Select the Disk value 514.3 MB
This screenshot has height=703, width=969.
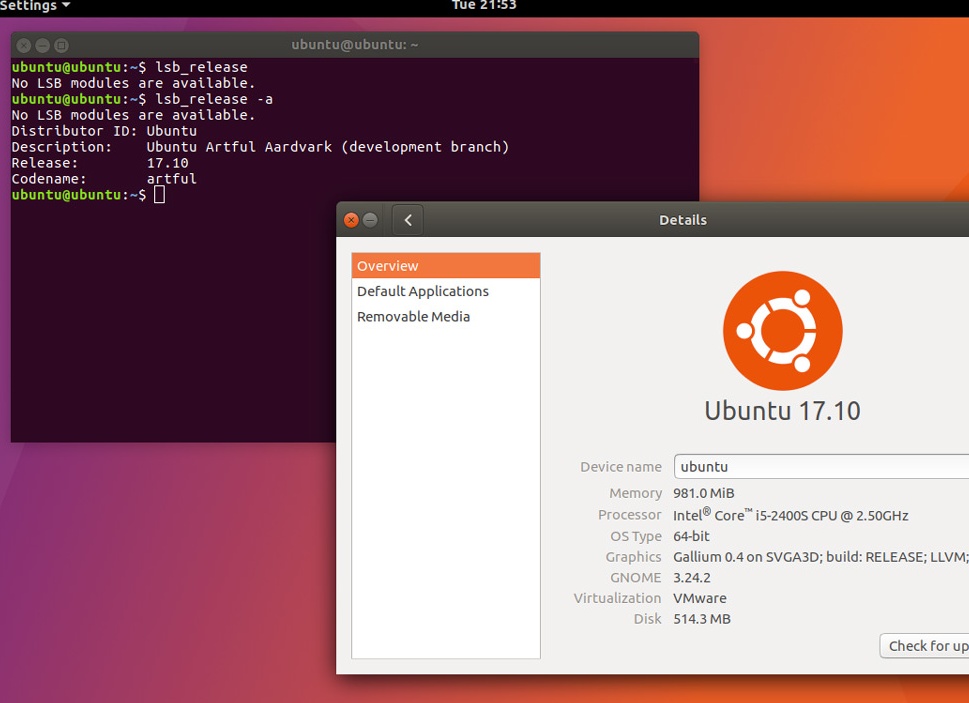702,619
